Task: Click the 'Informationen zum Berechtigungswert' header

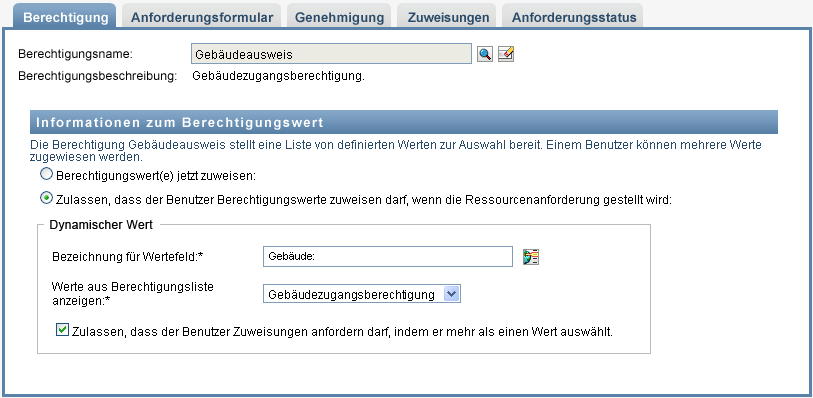Action: point(404,122)
